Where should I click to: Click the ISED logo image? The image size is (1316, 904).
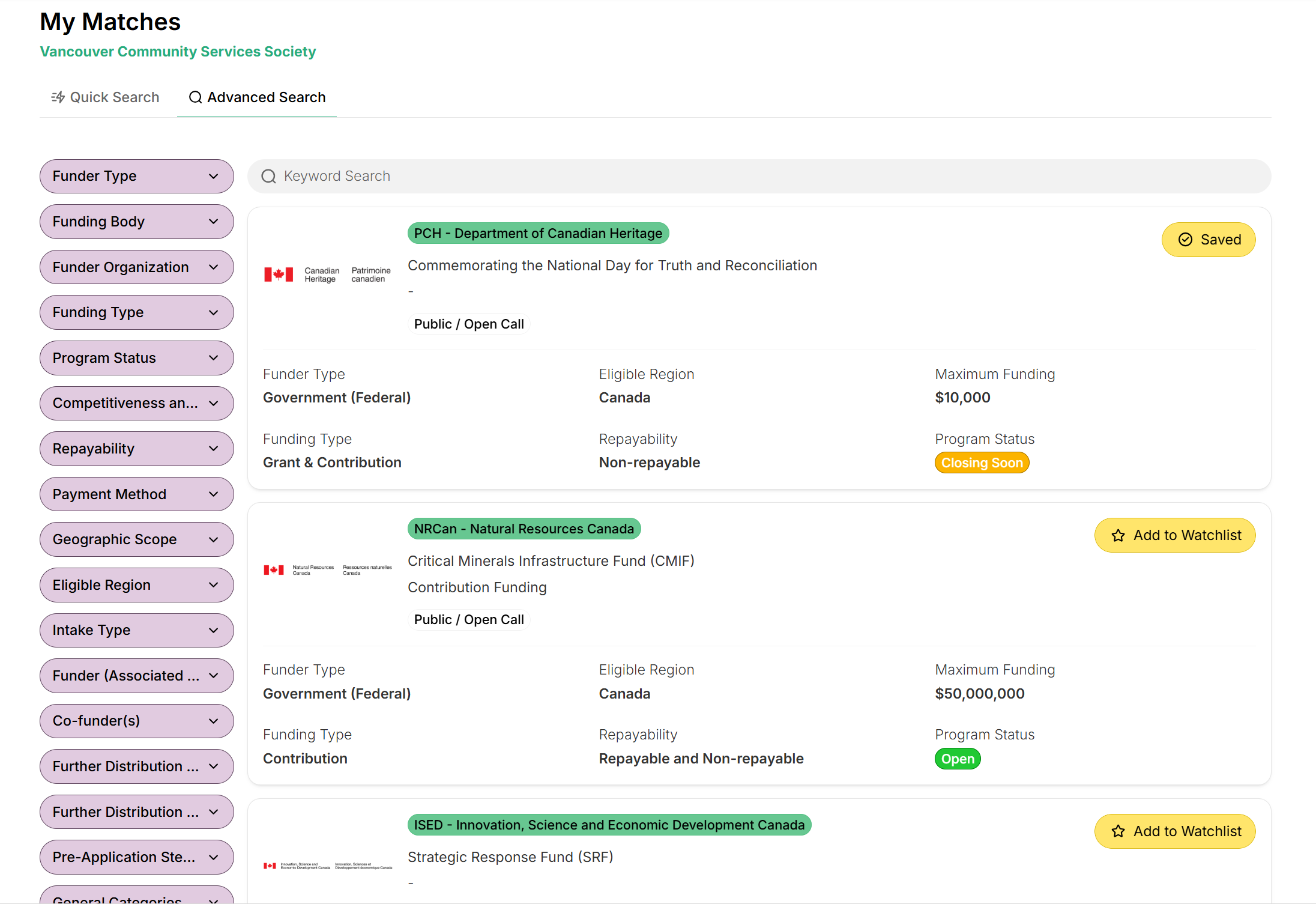[328, 866]
